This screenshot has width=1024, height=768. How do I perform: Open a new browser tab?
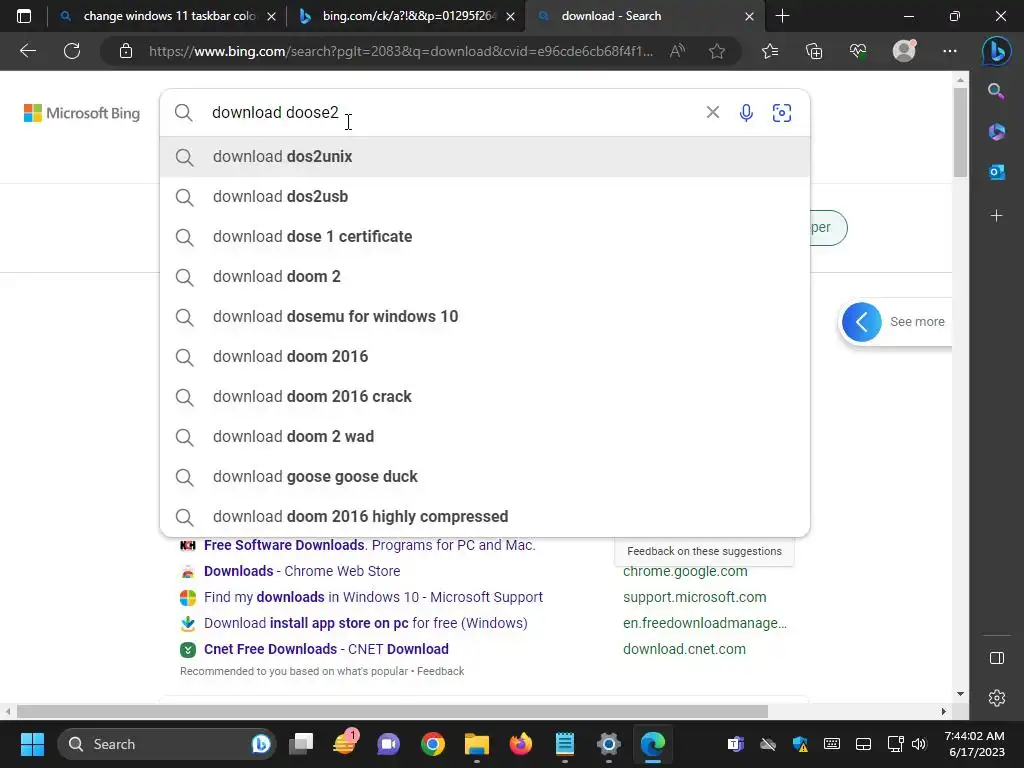(x=782, y=16)
